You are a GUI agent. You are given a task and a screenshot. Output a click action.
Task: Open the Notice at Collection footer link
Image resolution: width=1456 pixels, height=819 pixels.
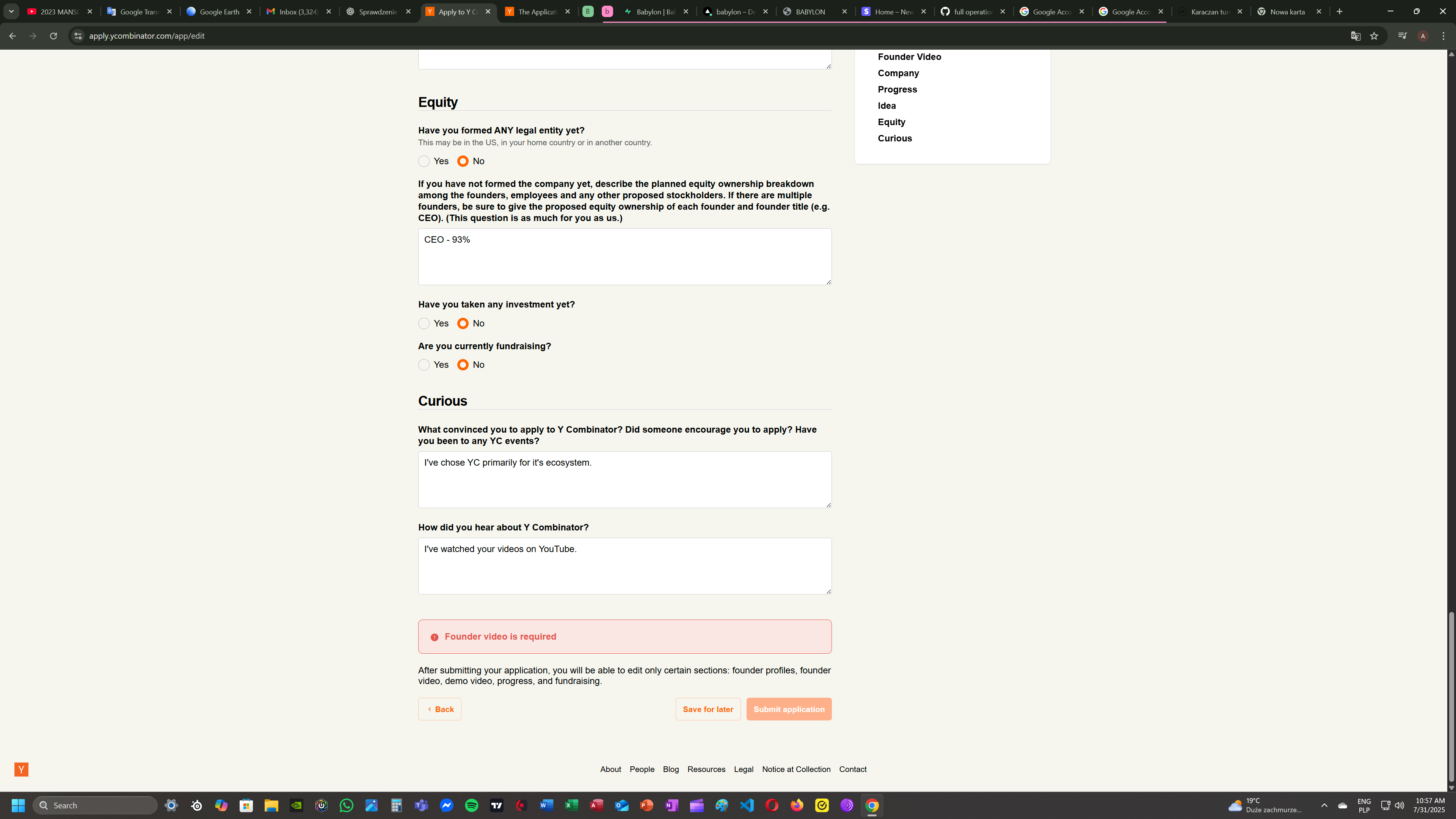796,769
